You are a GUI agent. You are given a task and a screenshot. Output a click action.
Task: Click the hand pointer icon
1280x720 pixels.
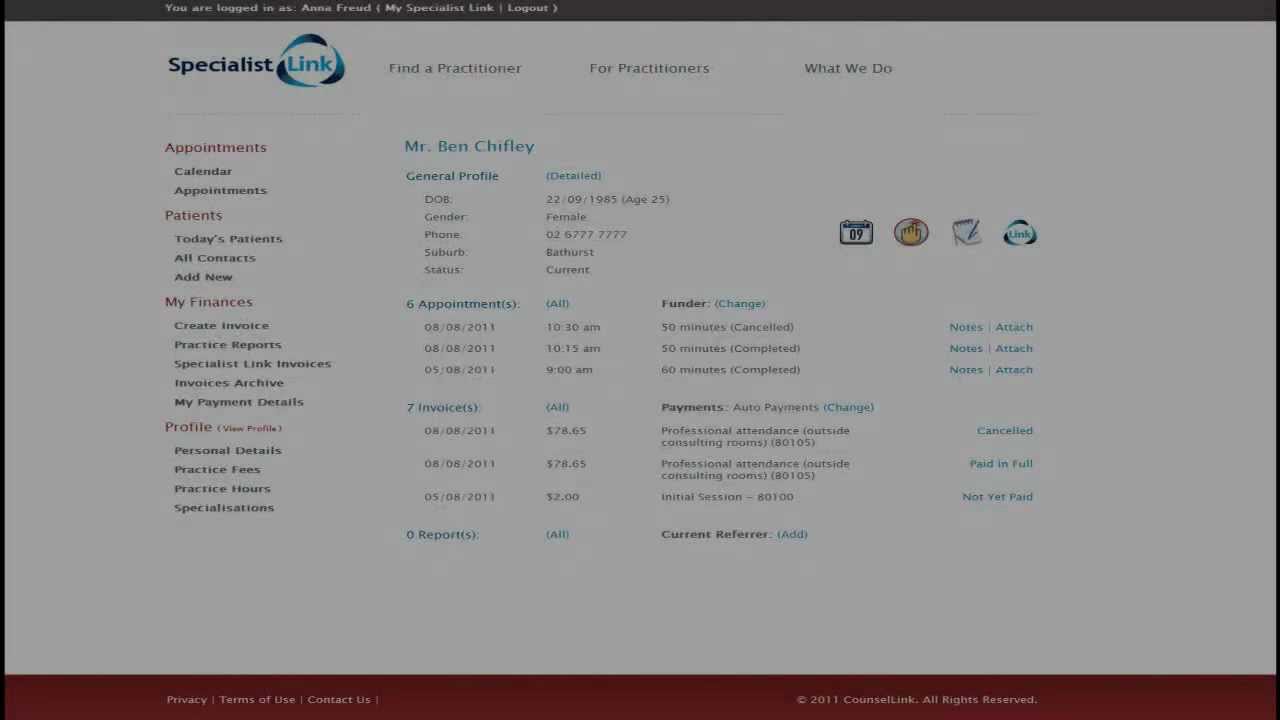(x=911, y=233)
